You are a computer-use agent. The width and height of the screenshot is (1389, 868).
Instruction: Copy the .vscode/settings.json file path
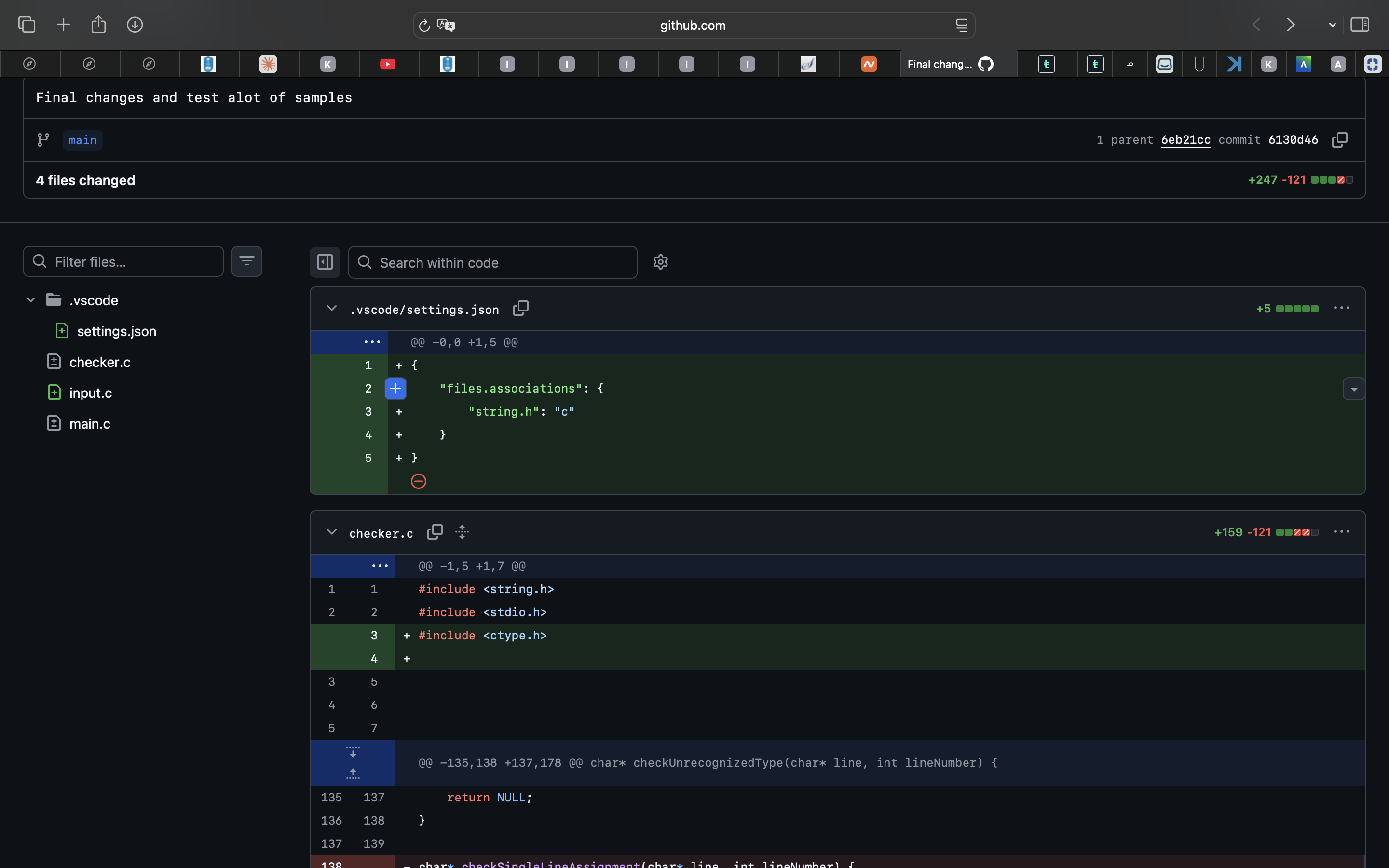pyautogui.click(x=520, y=309)
